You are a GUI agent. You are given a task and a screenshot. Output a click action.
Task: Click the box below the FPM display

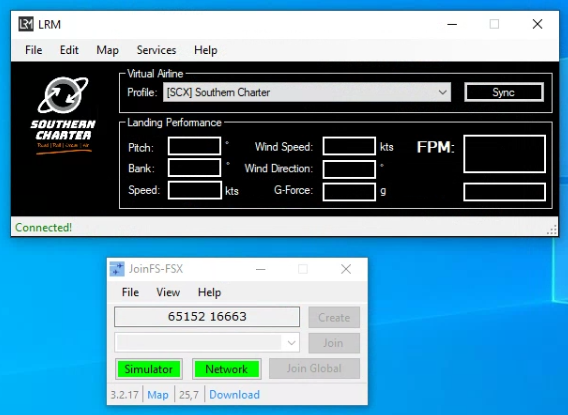(x=505, y=192)
